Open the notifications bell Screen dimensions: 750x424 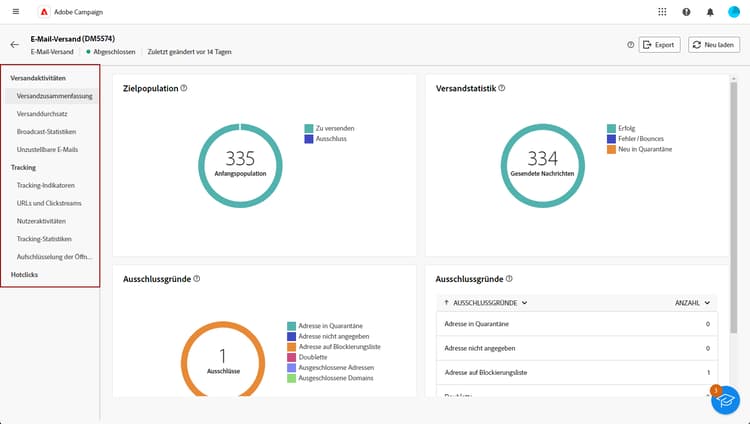[x=710, y=12]
